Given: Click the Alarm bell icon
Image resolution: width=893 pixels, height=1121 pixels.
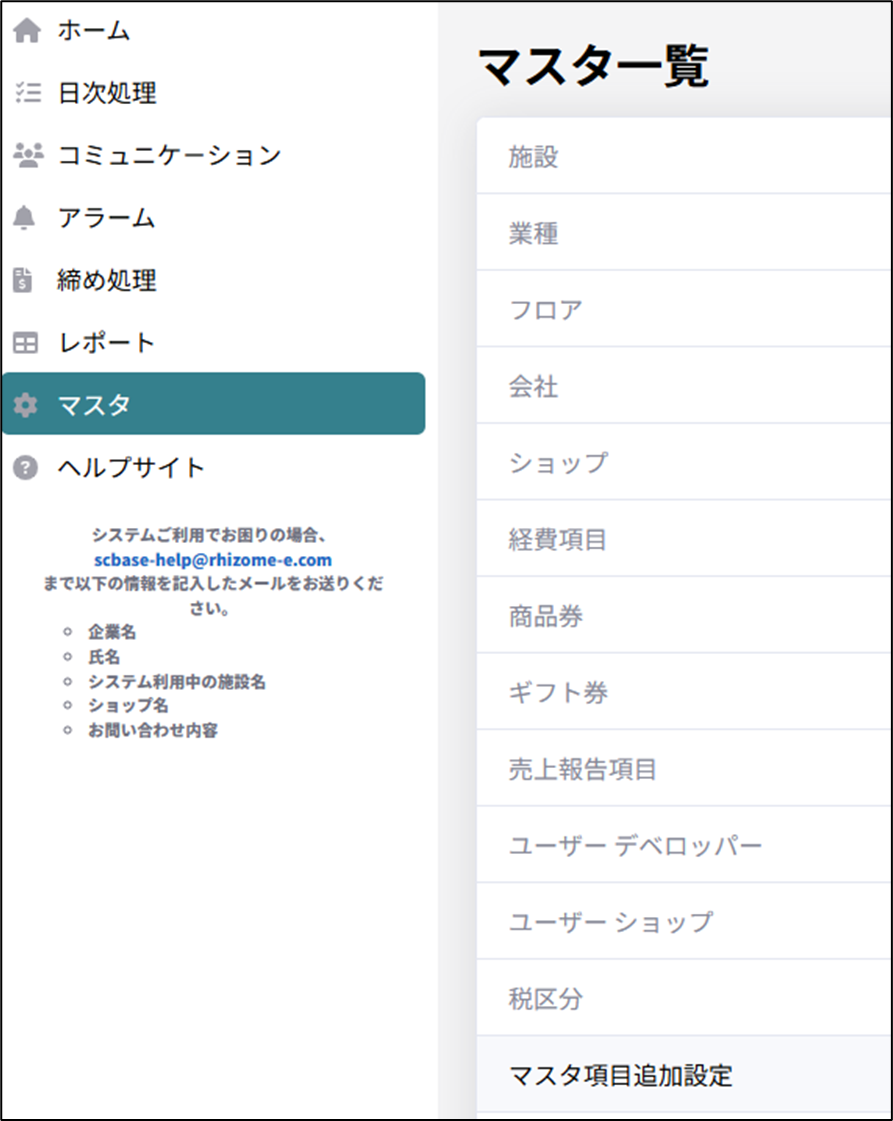Looking at the screenshot, I should (26, 218).
